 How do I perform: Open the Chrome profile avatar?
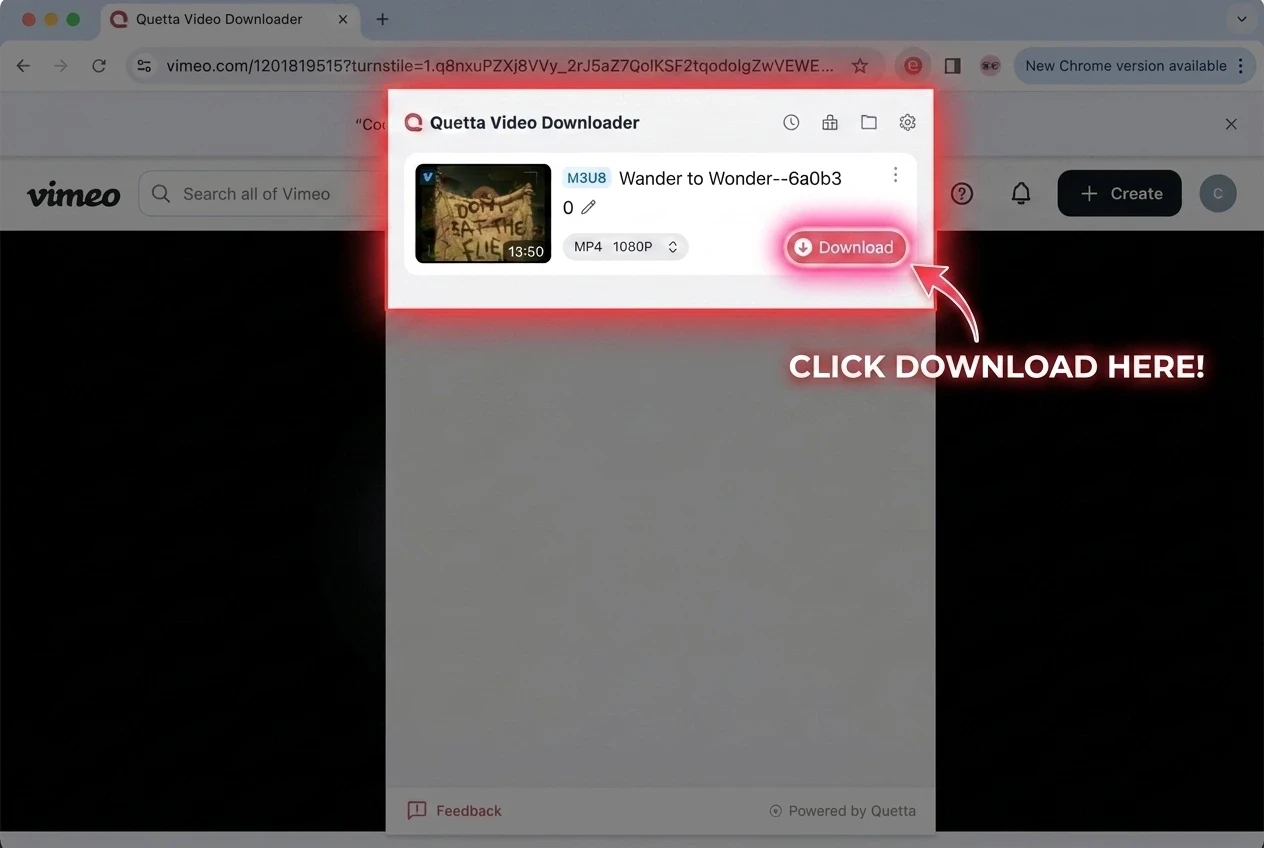click(990, 66)
